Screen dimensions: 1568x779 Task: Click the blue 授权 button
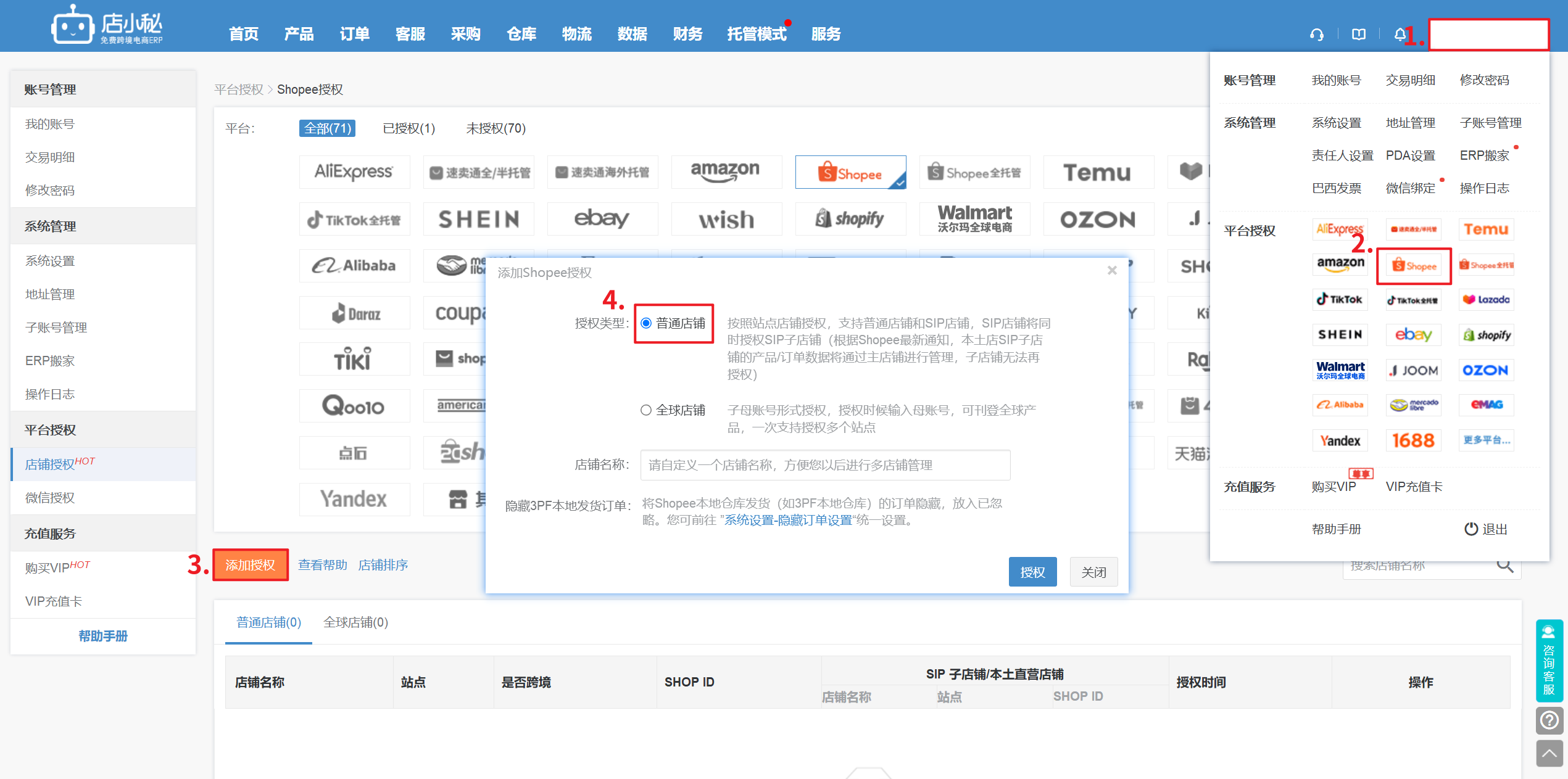coord(1032,572)
